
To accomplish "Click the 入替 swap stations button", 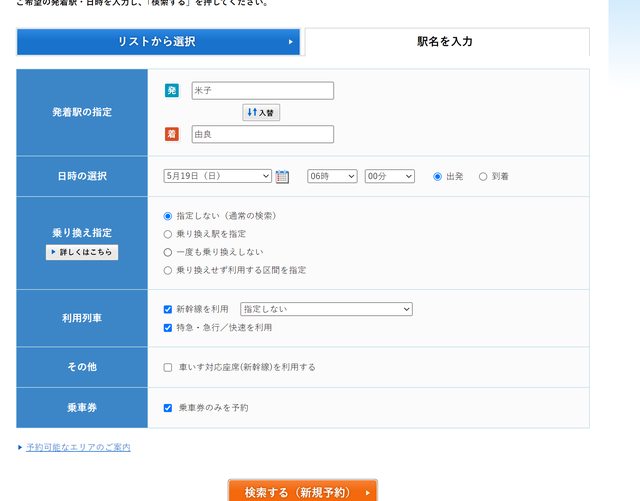I will [x=261, y=113].
